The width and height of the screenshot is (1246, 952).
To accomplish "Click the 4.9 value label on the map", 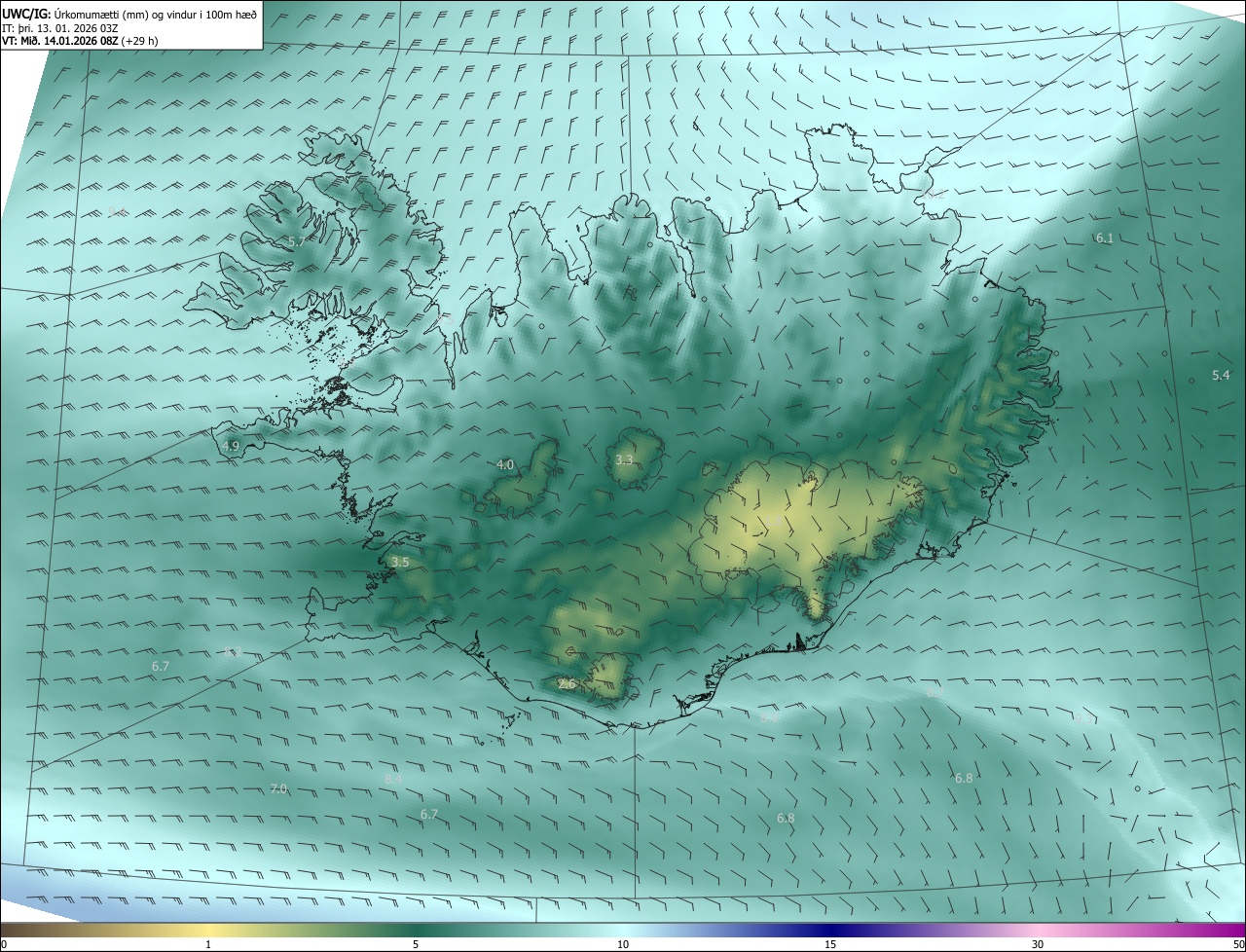I will click(231, 446).
